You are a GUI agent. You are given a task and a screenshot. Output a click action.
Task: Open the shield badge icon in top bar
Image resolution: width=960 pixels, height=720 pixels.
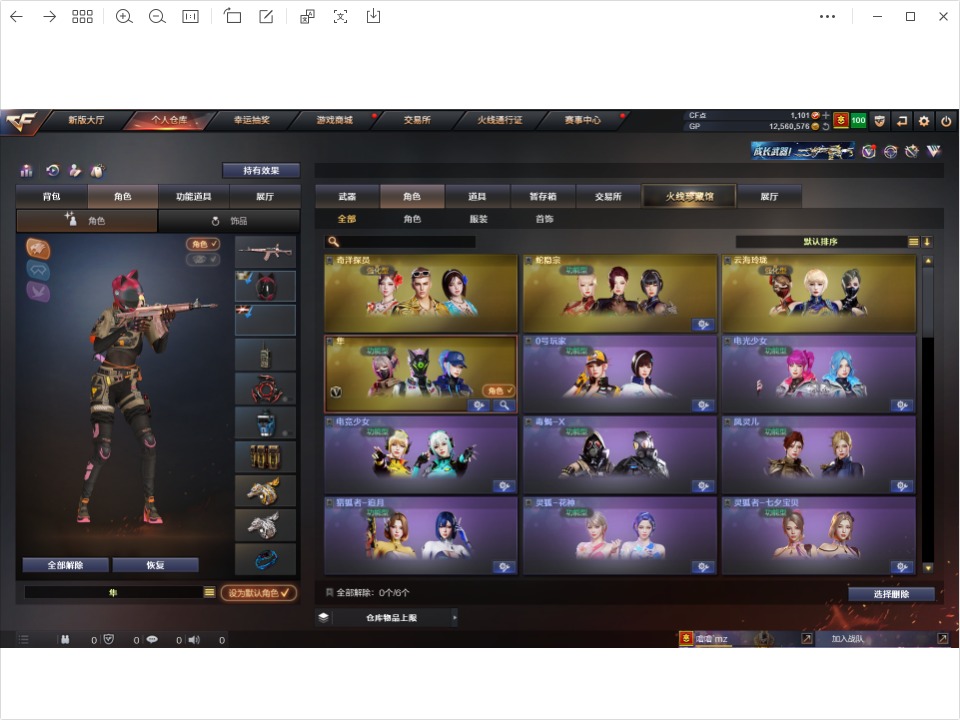pyautogui.click(x=880, y=121)
